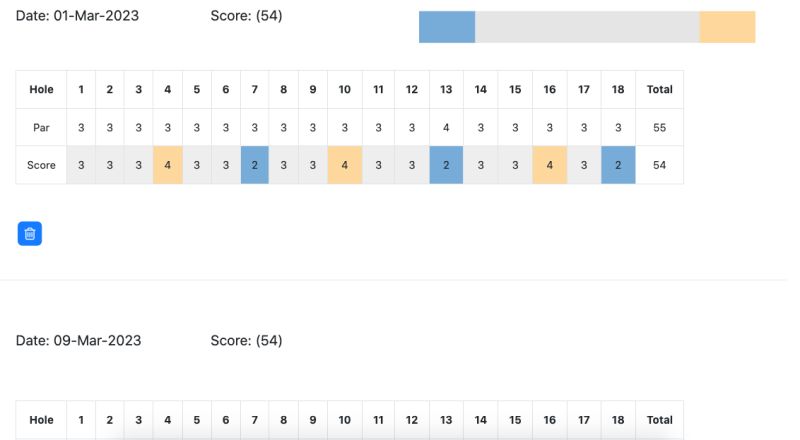Select hole 13 score cell showing 2
Image resolution: width=800 pixels, height=440 pixels.
click(446, 165)
